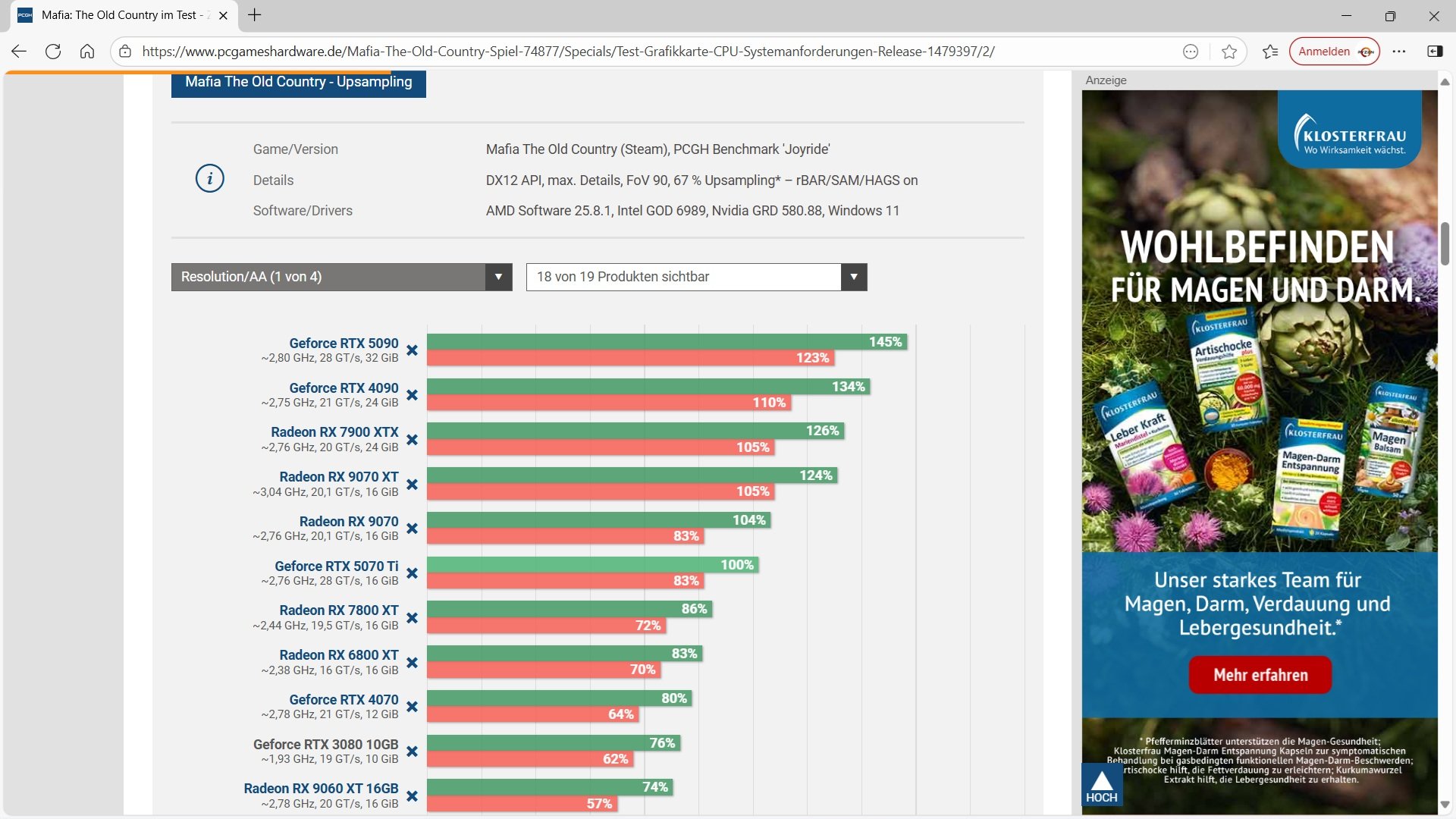Open browser settings three-dots menu
Screen dimensions: 1456x819
(1399, 52)
